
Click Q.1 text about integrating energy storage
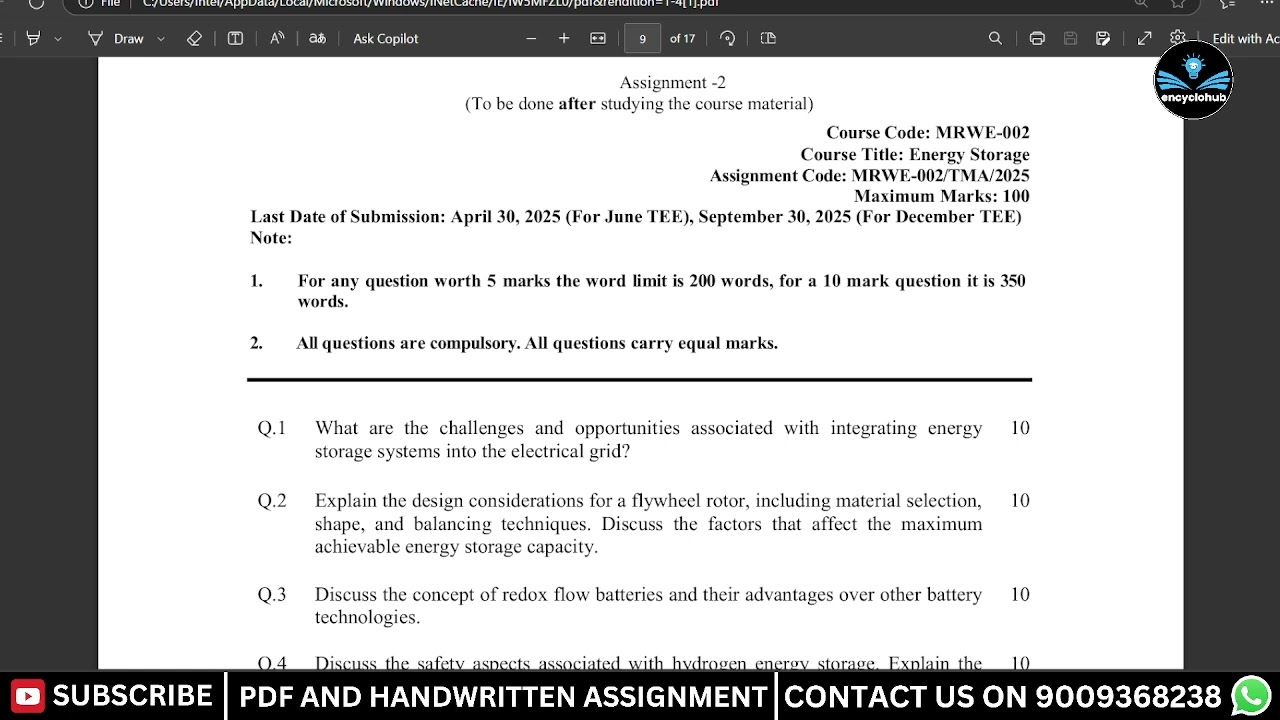(648, 439)
